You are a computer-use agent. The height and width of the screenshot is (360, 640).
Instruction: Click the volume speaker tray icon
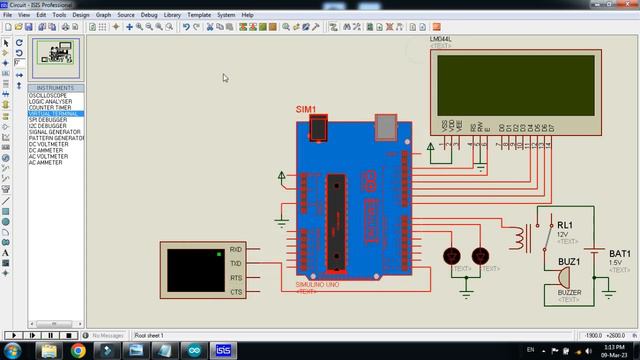588,351
